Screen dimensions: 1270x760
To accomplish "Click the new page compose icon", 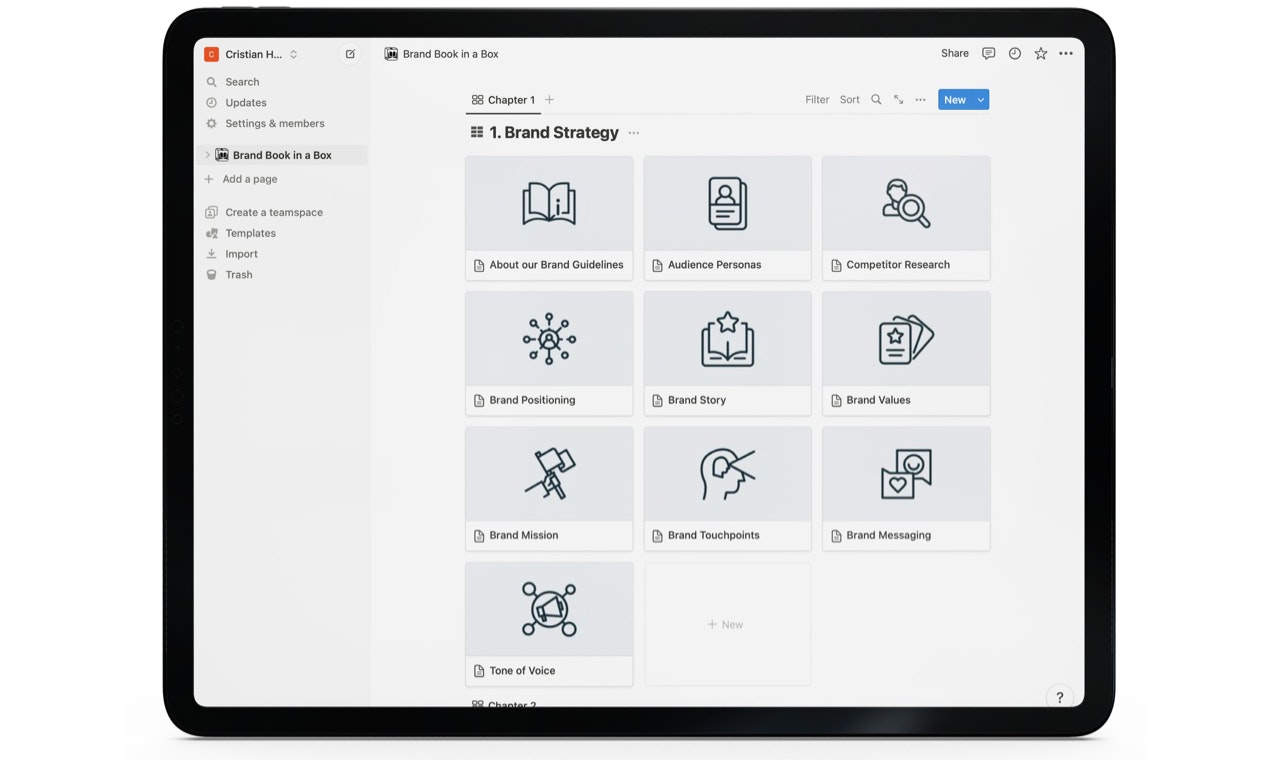I will point(350,54).
